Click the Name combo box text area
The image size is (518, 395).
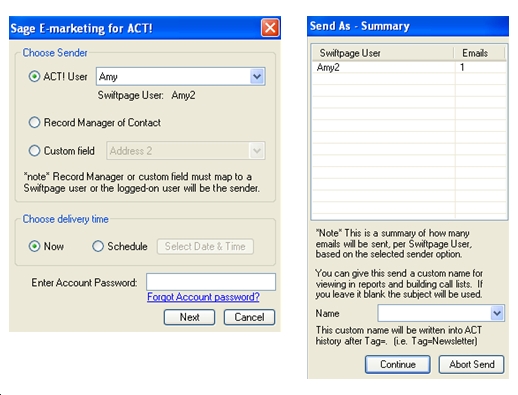click(x=434, y=313)
